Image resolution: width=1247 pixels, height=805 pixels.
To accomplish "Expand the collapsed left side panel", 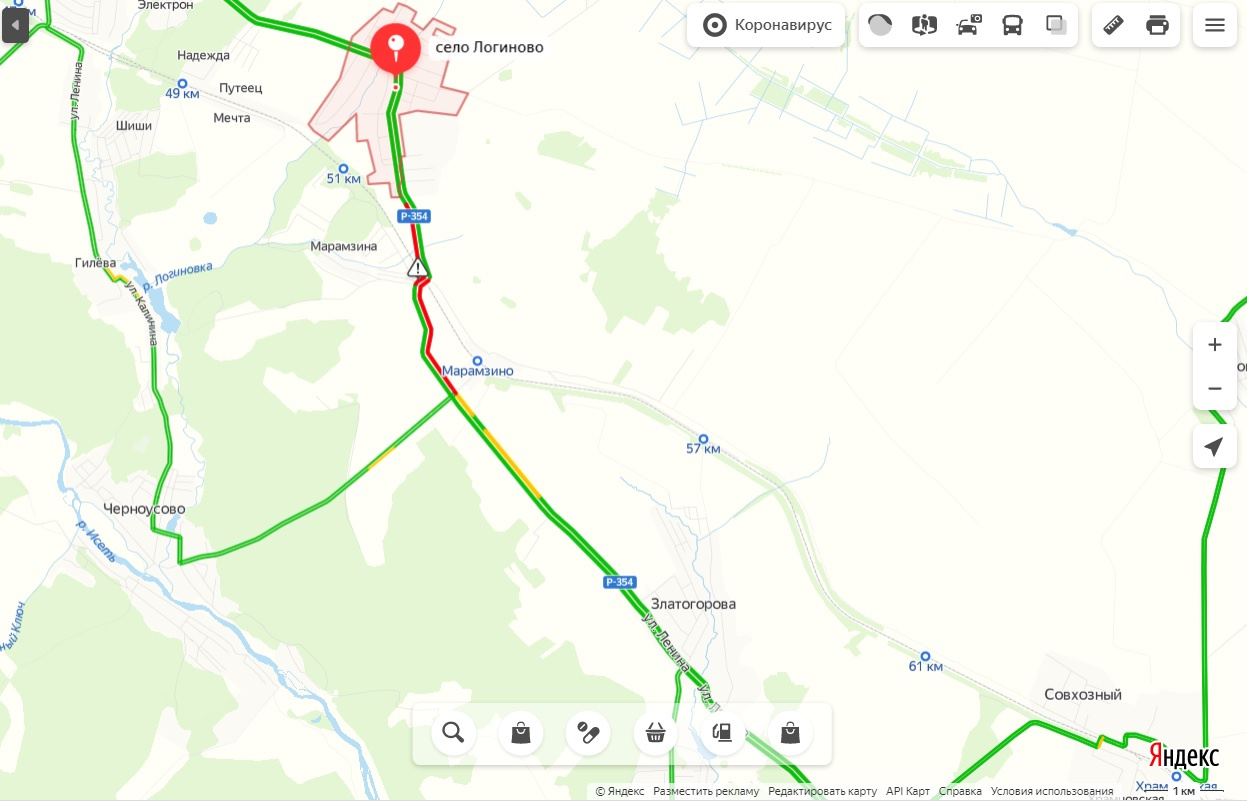I will [x=15, y=24].
